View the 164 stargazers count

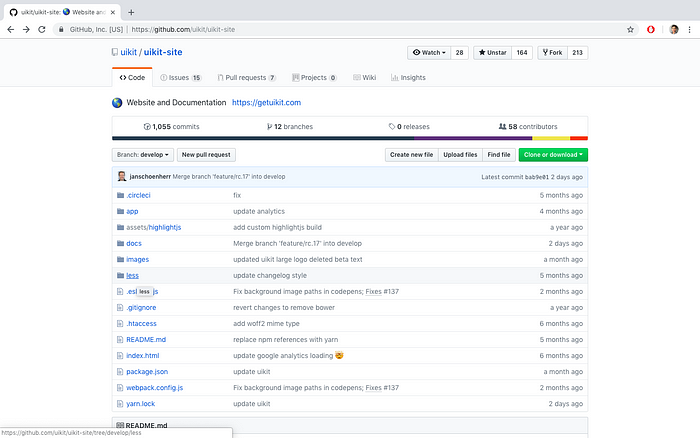(x=522, y=52)
